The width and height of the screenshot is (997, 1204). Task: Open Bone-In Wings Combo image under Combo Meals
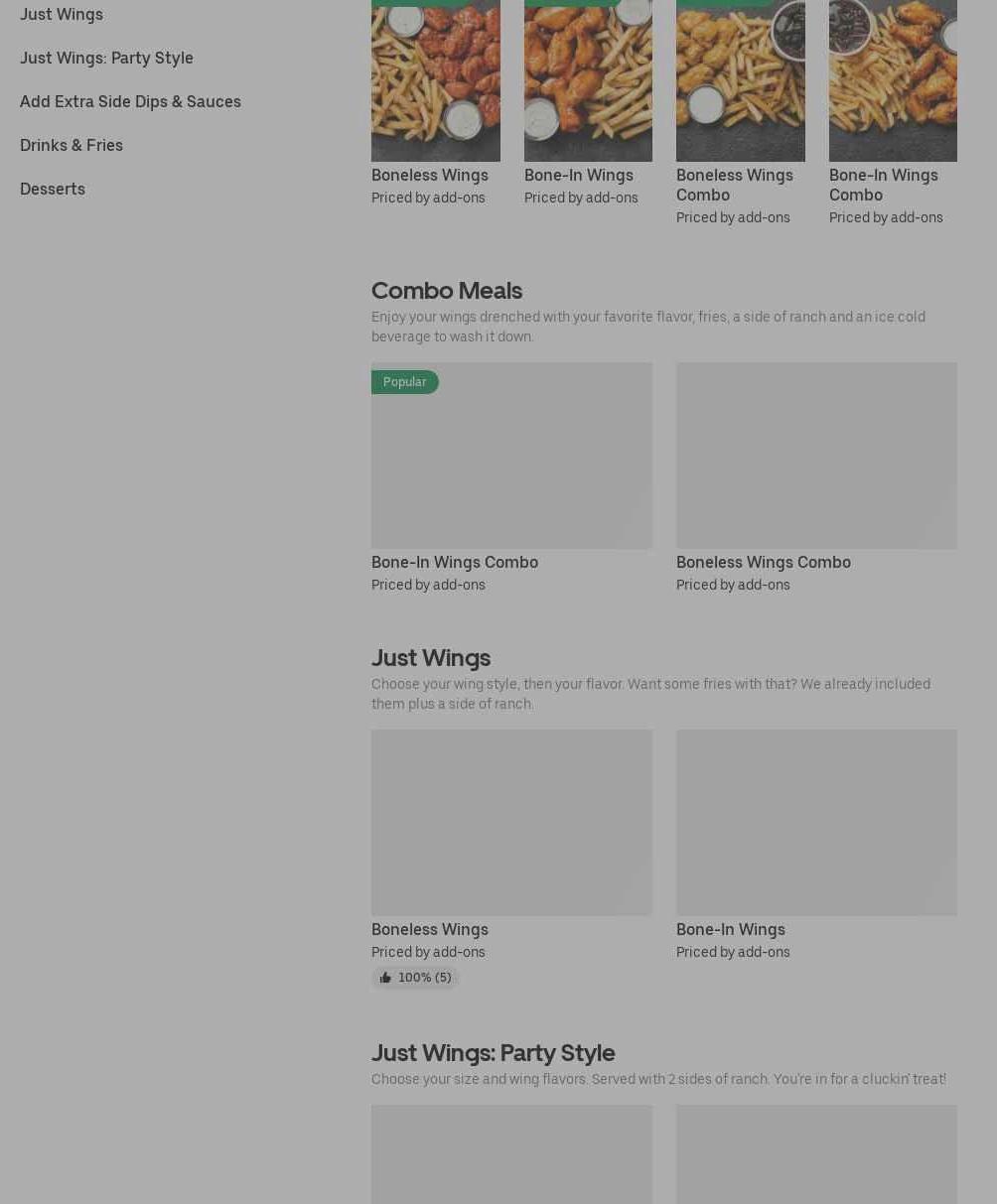coord(511,456)
